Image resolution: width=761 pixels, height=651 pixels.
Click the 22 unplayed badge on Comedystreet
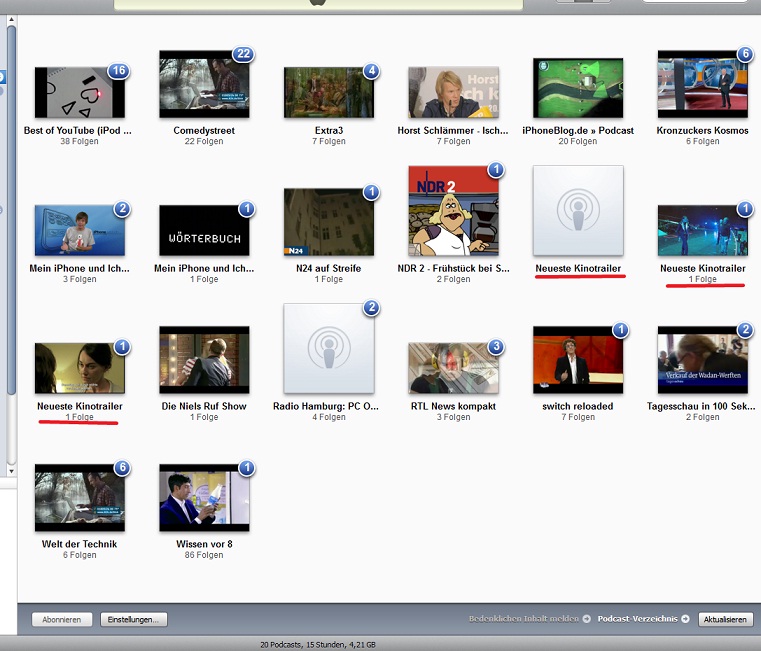[244, 54]
